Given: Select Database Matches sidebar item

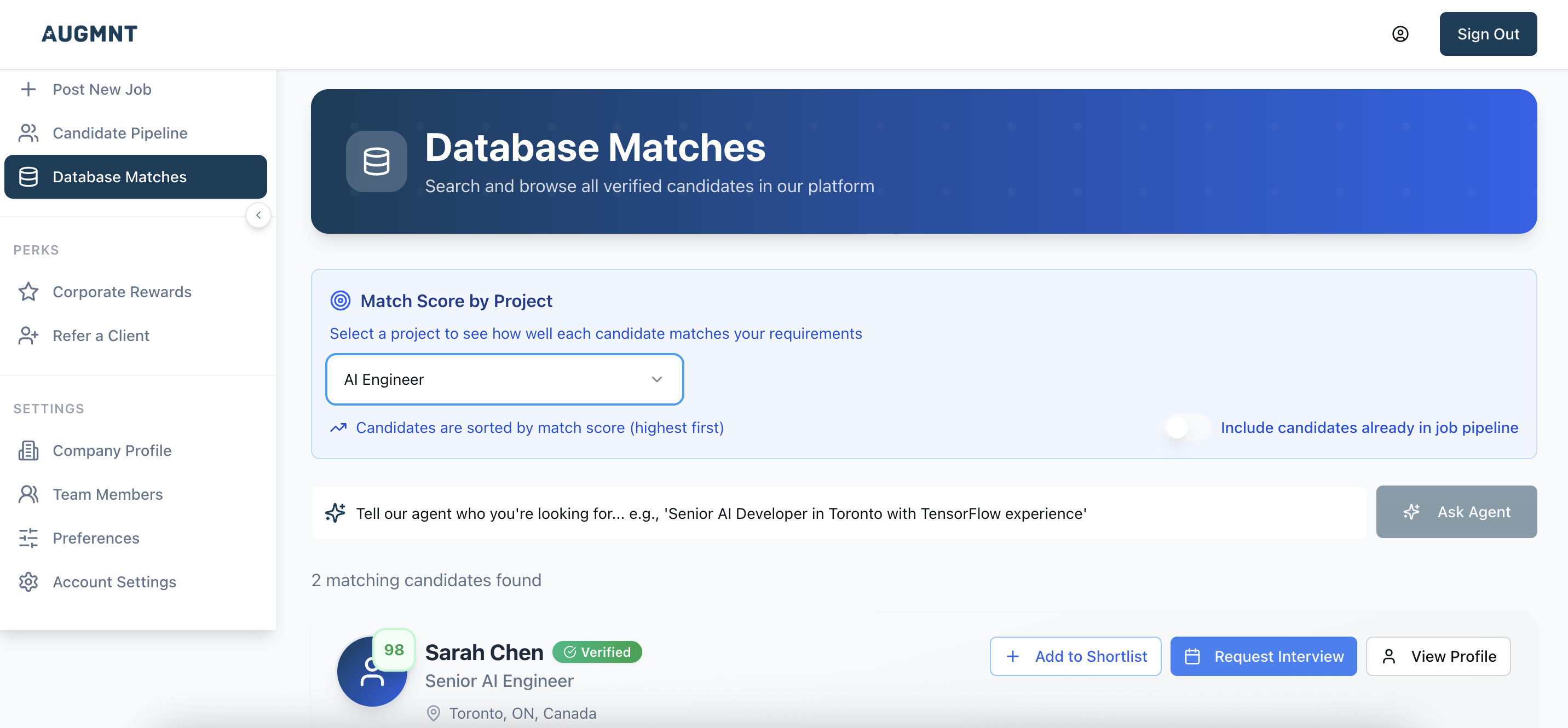Looking at the screenshot, I should pos(135,177).
